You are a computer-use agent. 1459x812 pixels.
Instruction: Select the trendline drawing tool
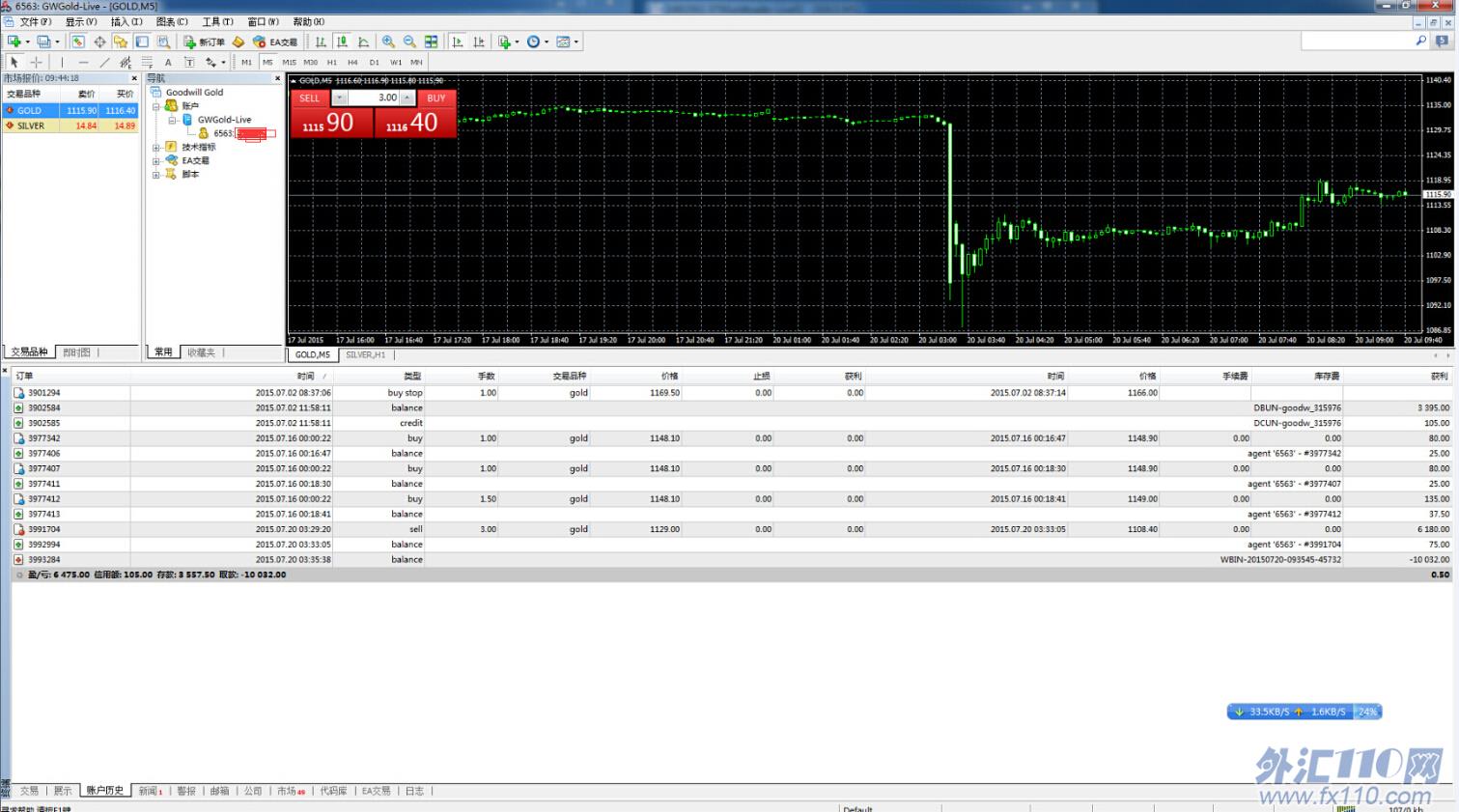104,62
